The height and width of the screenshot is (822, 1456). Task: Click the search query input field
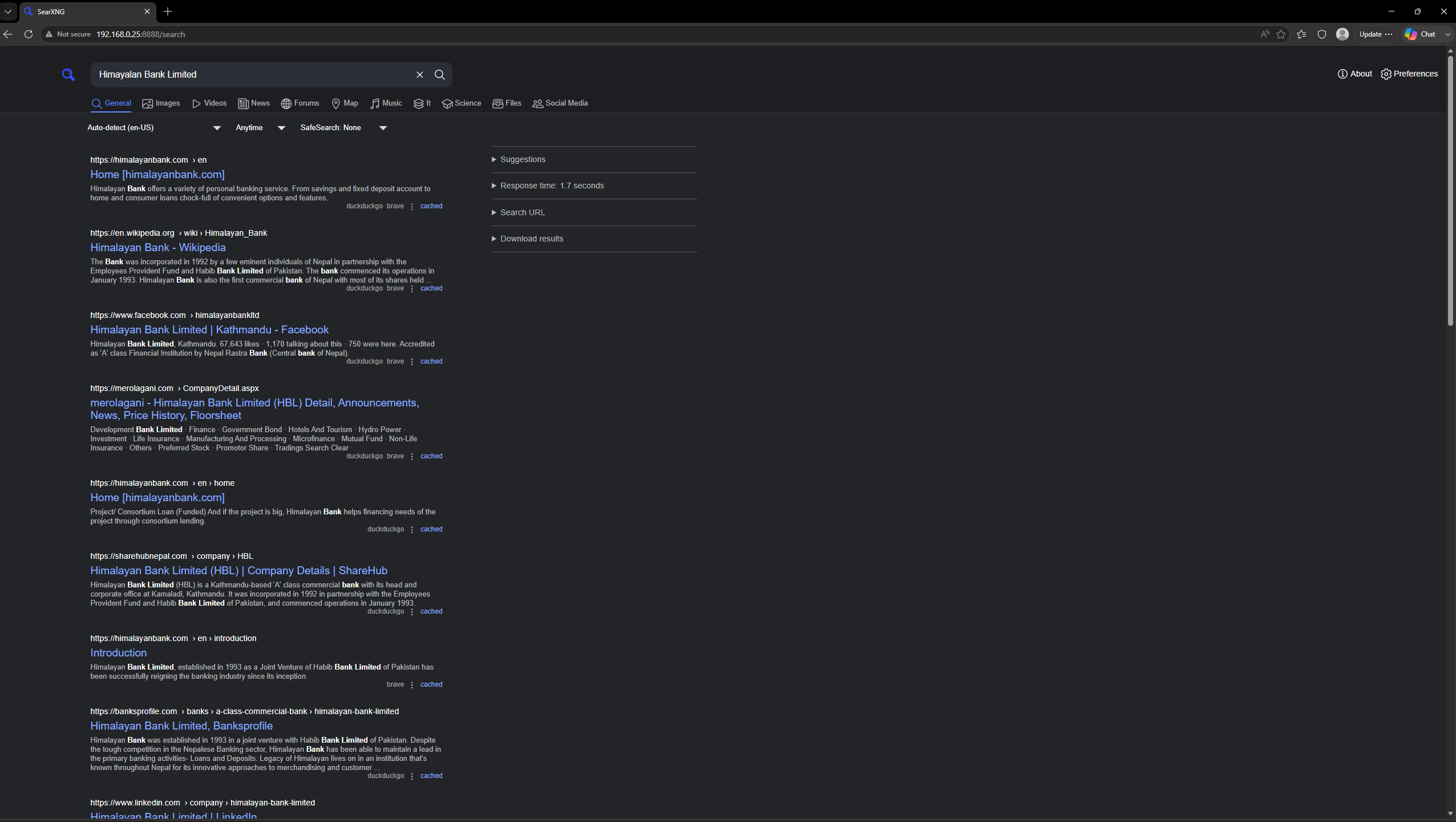coord(252,75)
